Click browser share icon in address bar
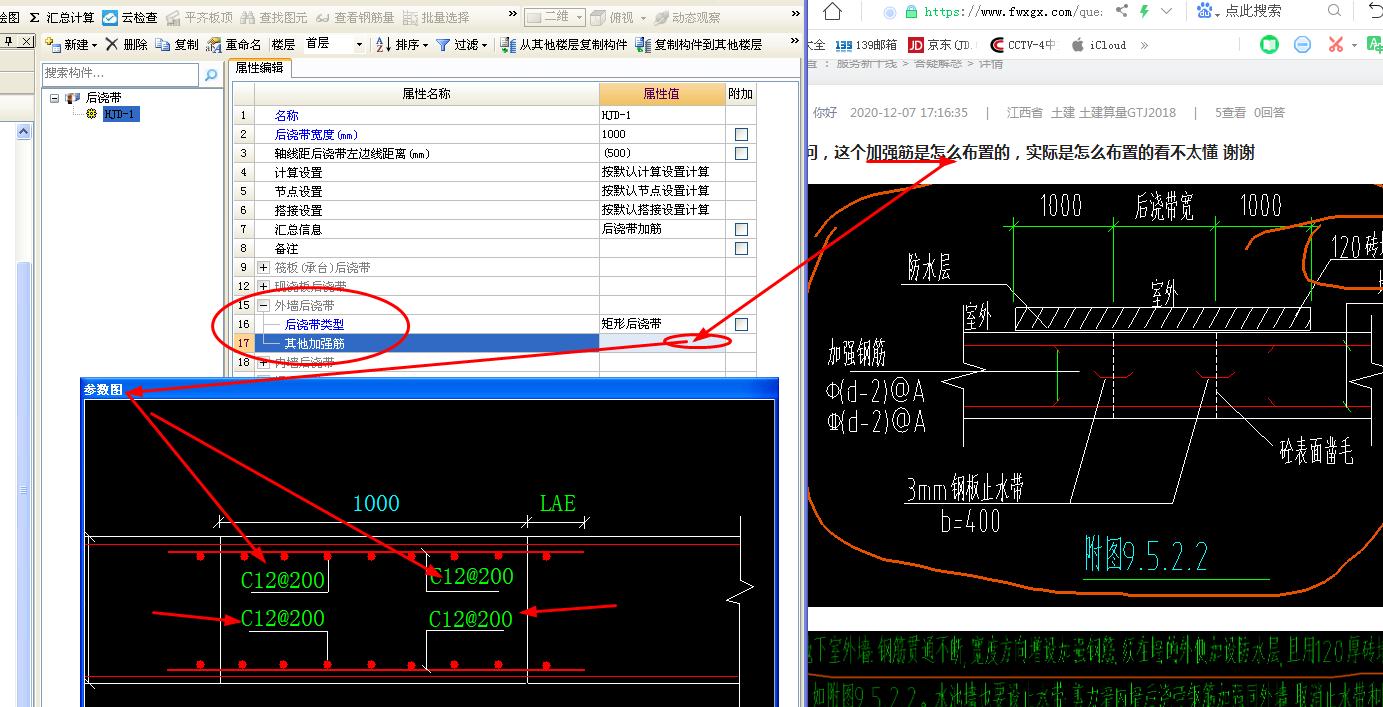 tap(1121, 11)
